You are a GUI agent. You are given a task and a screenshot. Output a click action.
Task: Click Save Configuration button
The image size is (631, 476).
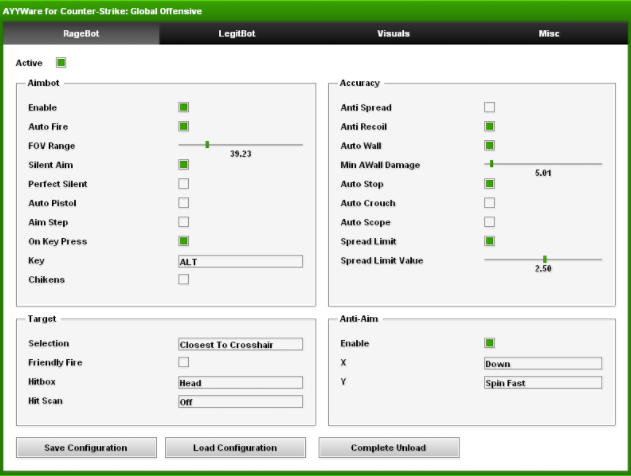tap(86, 447)
